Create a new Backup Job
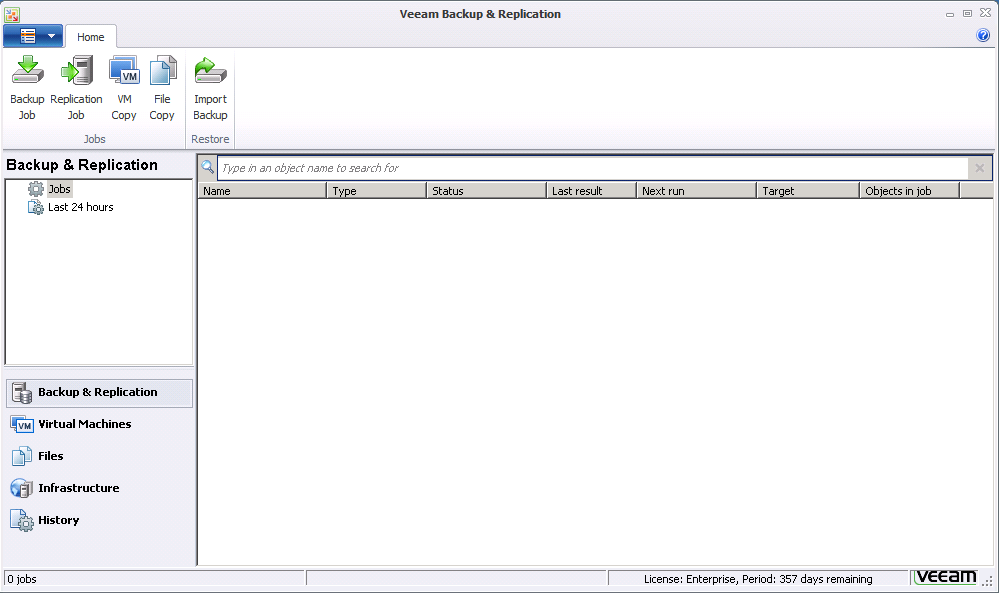The width and height of the screenshot is (999, 593). pyautogui.click(x=27, y=88)
